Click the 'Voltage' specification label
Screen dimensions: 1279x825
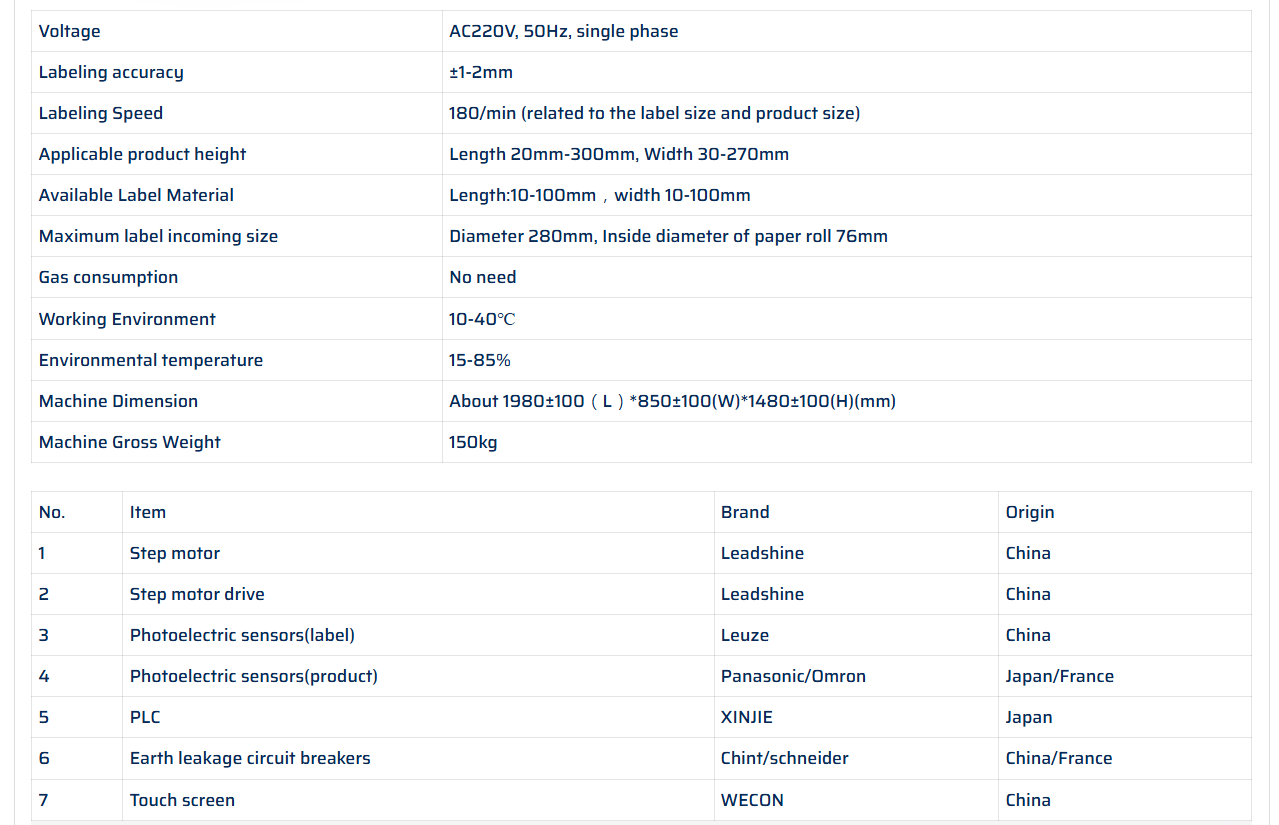[x=70, y=31]
